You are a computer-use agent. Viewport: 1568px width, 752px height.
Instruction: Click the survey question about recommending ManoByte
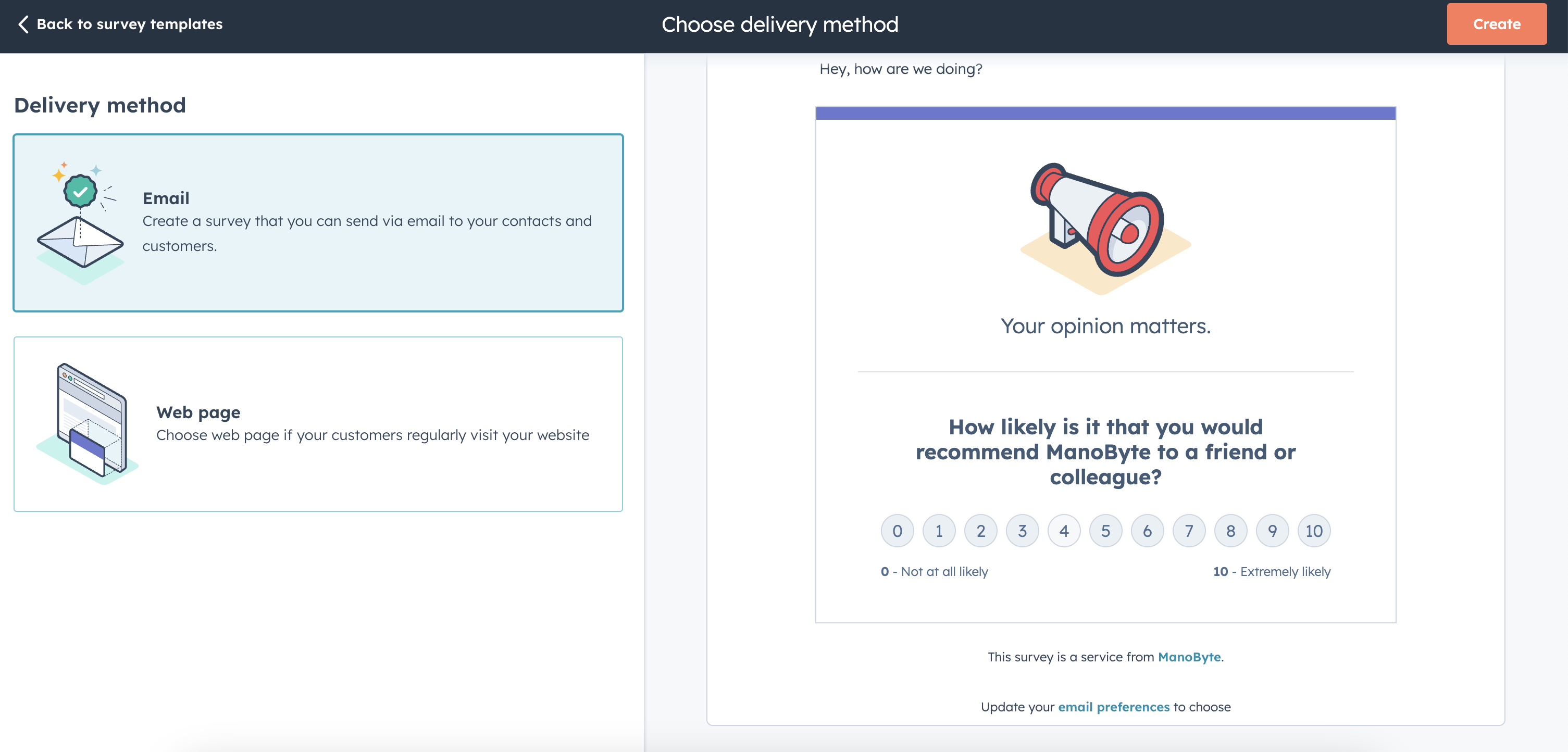1105,452
